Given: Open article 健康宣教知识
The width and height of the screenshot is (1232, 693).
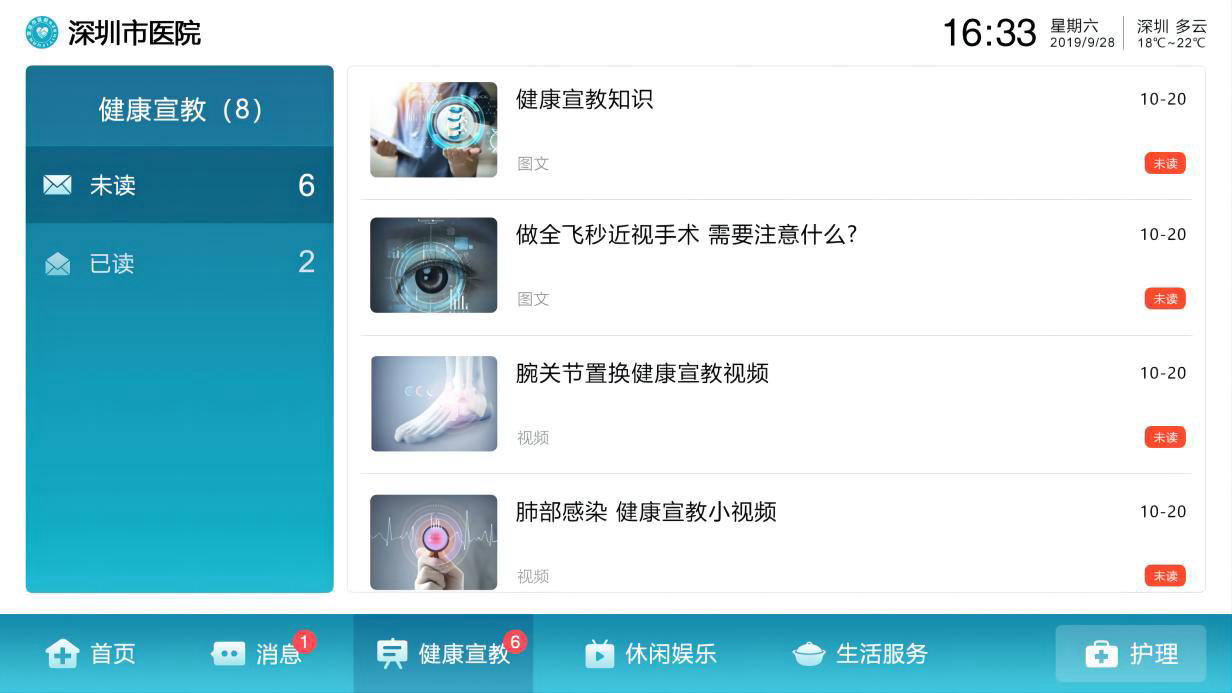Looking at the screenshot, I should click(x=584, y=99).
